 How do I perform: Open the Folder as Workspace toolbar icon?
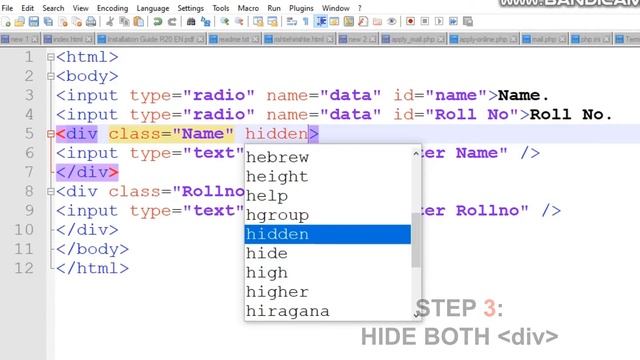click(x=378, y=22)
